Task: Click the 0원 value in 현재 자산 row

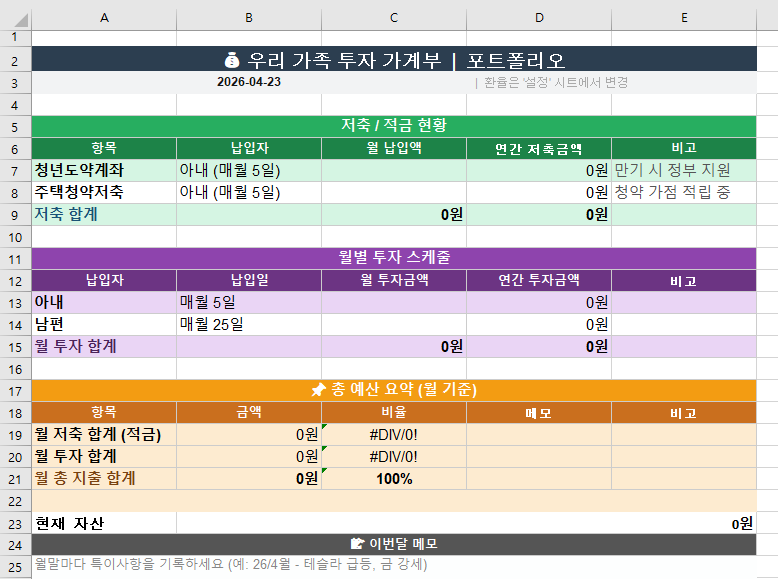Action: coord(742,523)
